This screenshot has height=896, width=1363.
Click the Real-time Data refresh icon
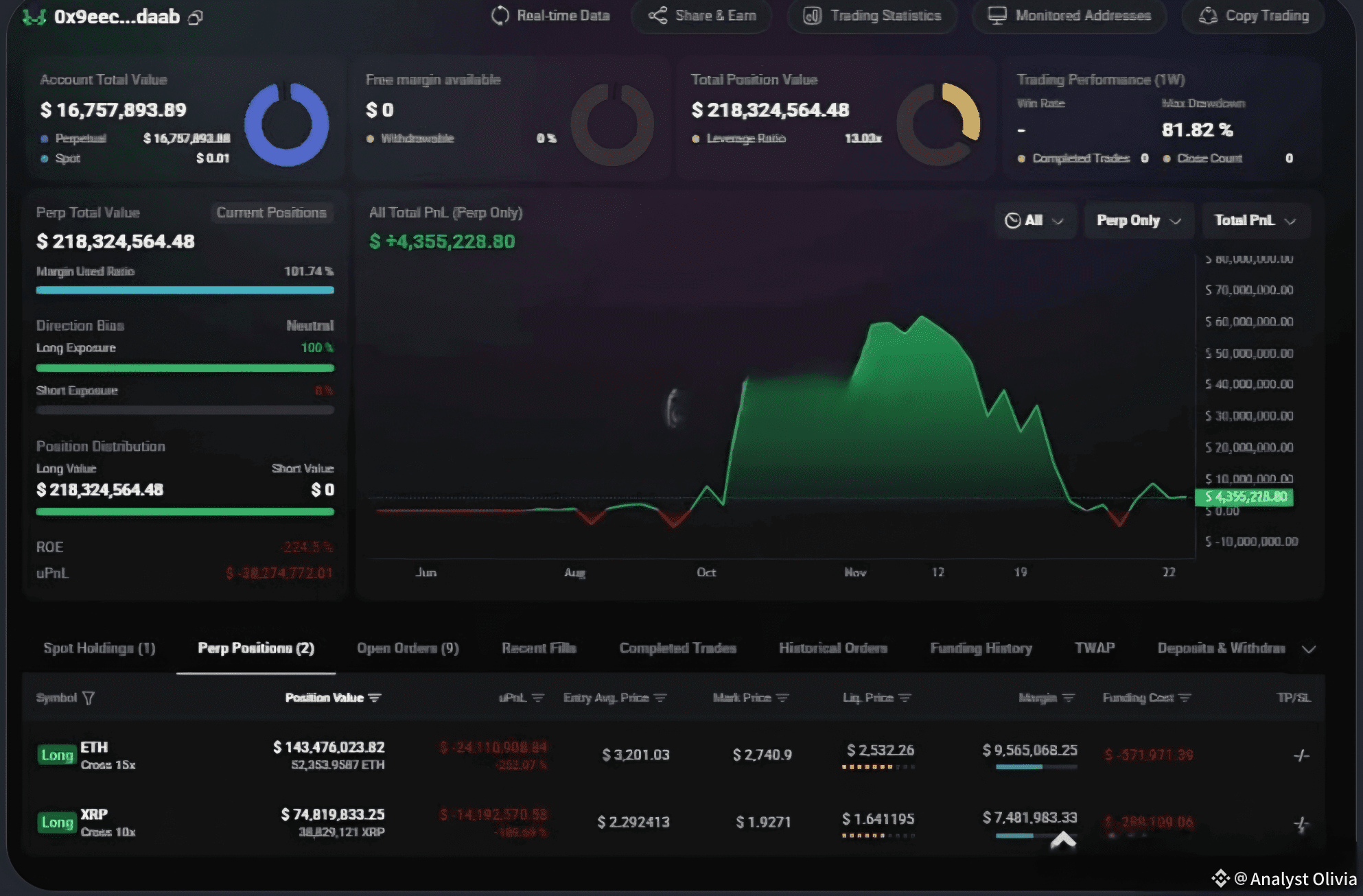500,16
